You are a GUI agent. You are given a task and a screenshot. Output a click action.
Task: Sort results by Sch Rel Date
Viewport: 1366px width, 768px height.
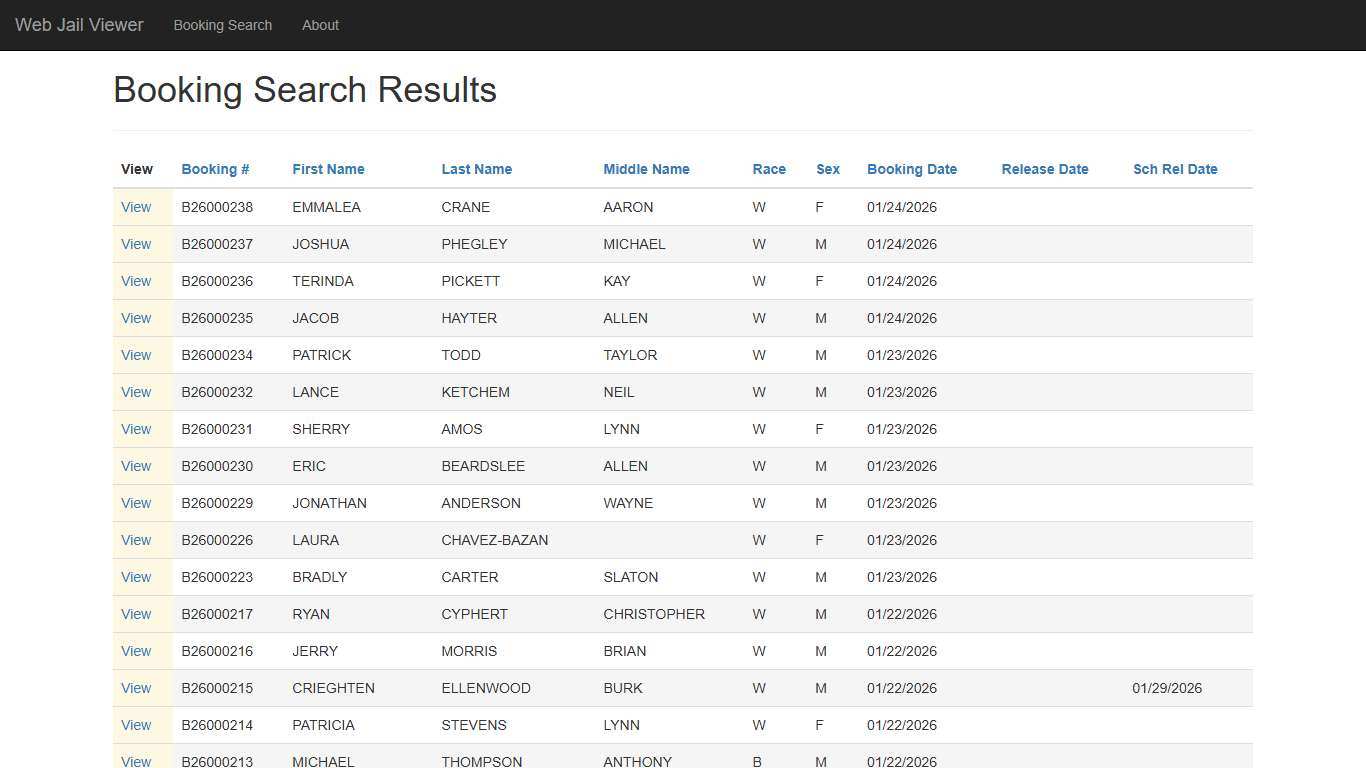pos(1175,169)
